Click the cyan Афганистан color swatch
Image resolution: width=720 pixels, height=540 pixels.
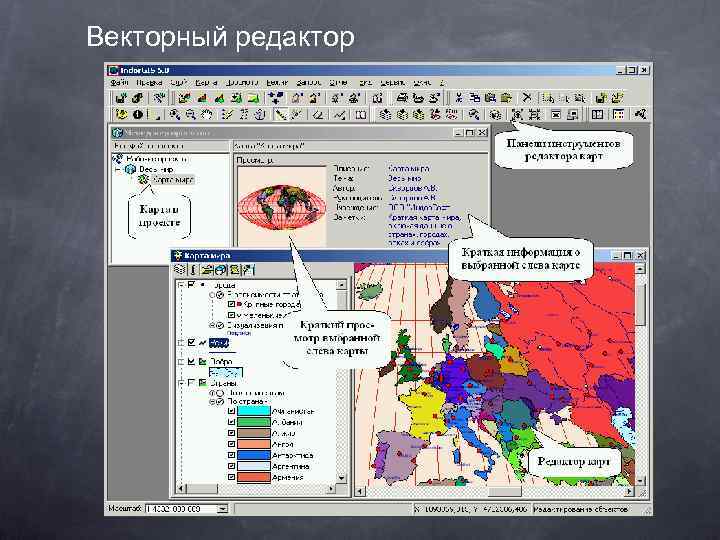point(253,411)
